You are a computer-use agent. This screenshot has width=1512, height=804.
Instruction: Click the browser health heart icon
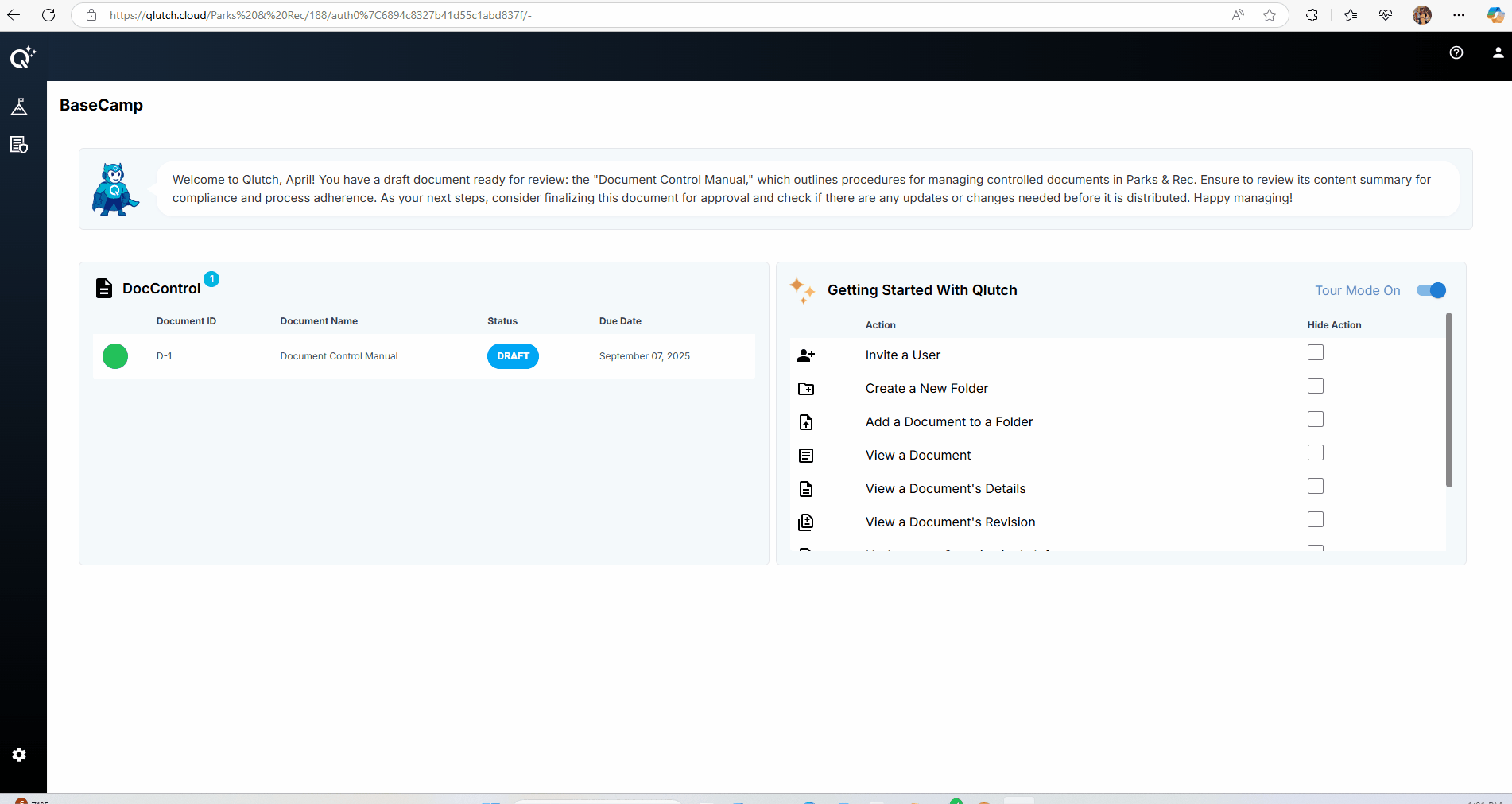pos(1386,15)
